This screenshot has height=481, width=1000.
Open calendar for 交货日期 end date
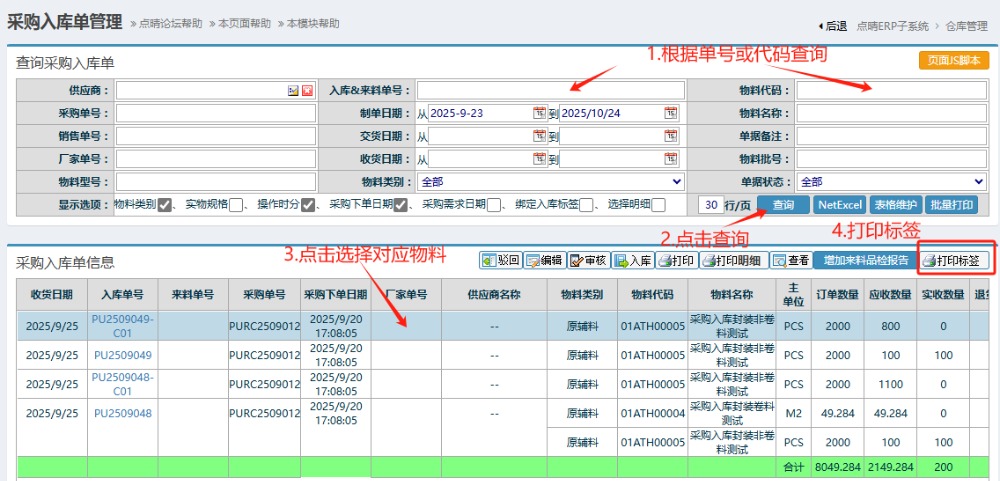pos(671,136)
